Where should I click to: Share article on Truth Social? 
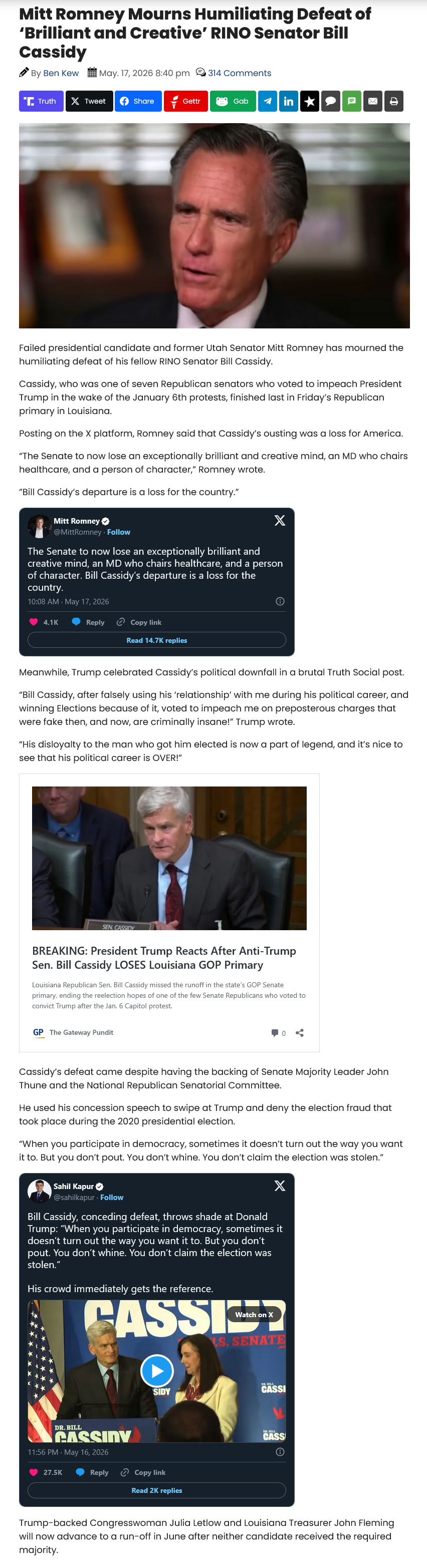41,101
